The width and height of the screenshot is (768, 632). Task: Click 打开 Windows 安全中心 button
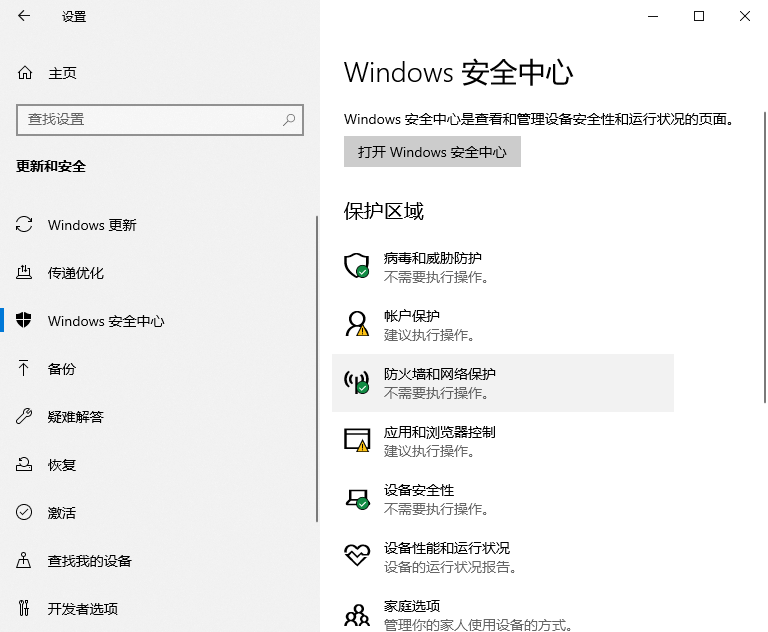pyautogui.click(x=432, y=152)
